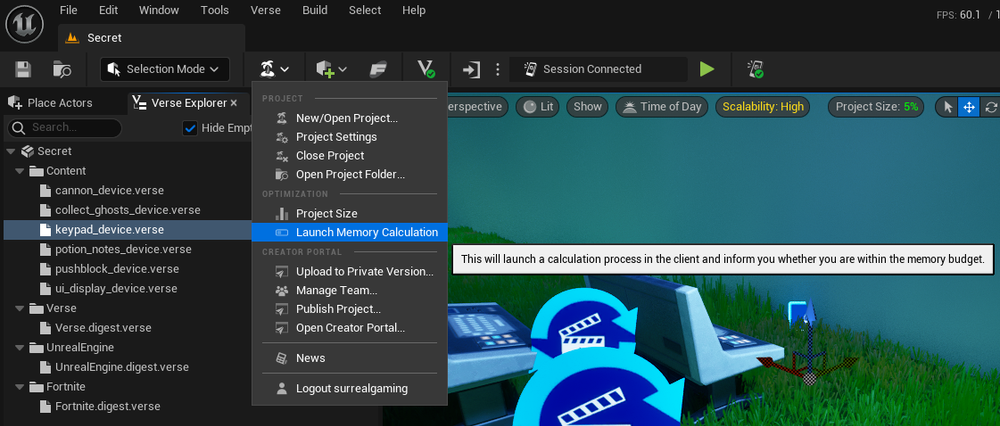Select collect_ghosts_device.verse file
1000x426 pixels.
128,210
